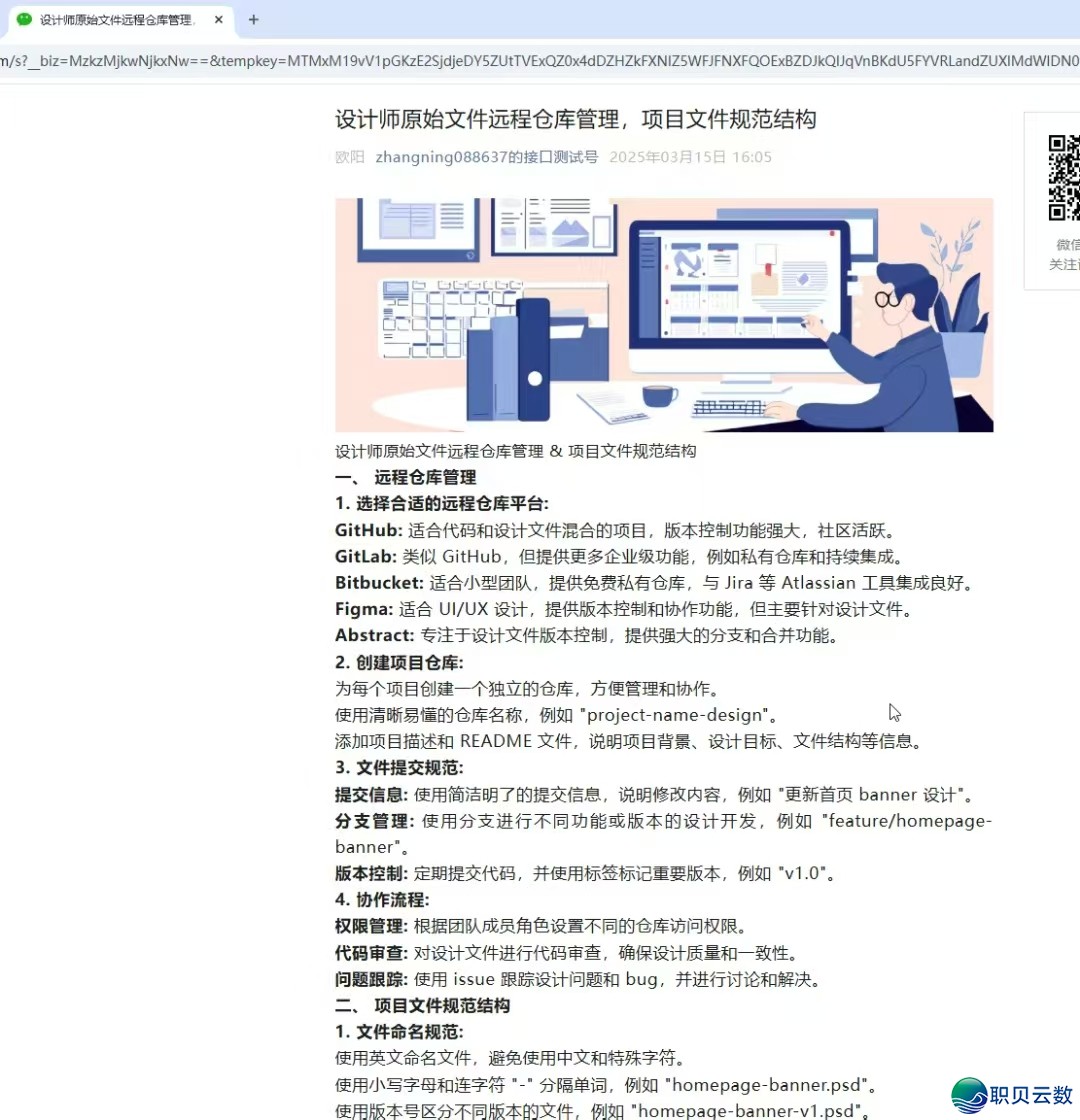The width and height of the screenshot is (1080, 1120).
Task: Open the zhangning088637的接口测试号 account link
Action: click(486, 157)
